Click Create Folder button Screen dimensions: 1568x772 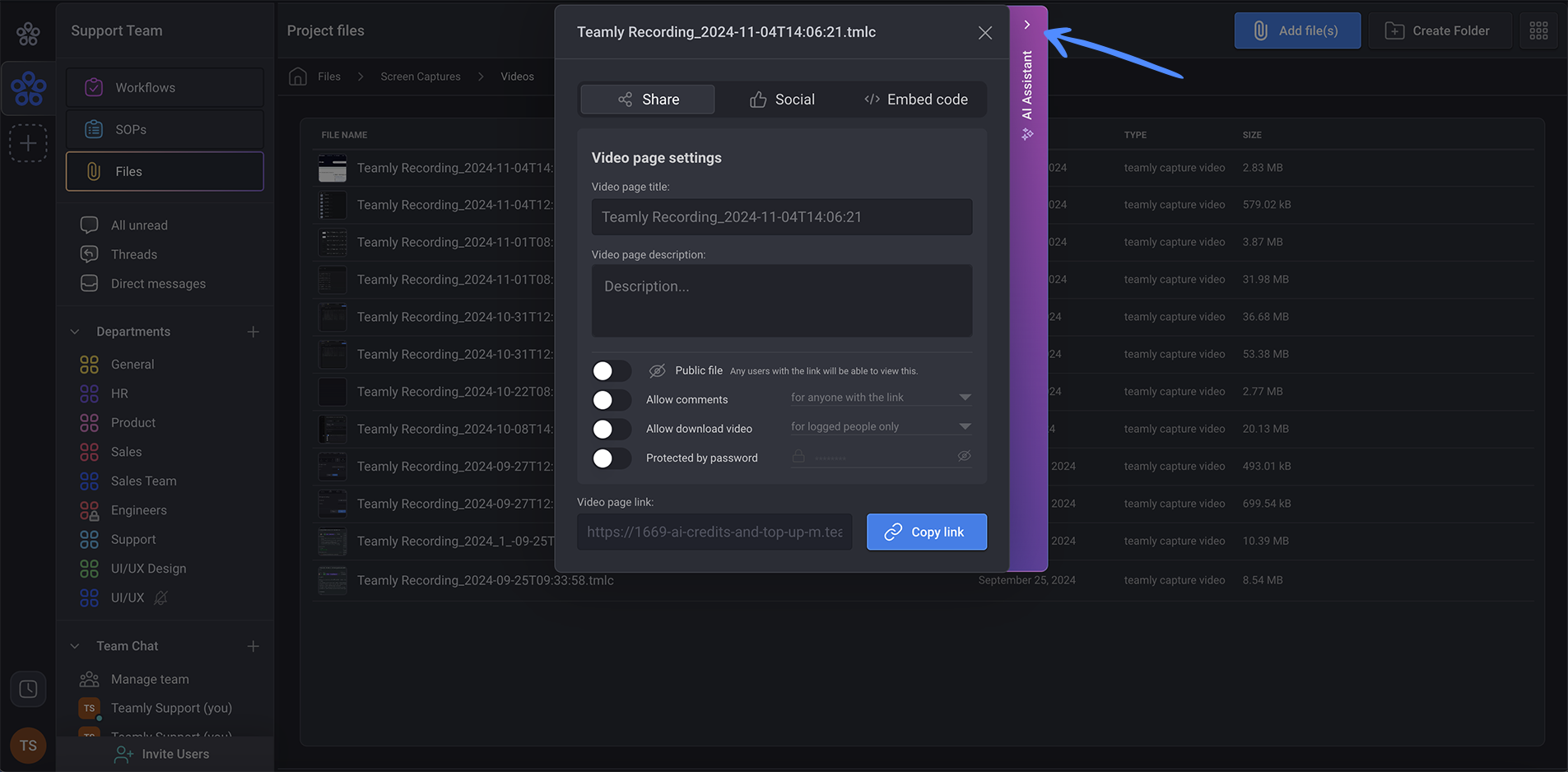click(1440, 30)
